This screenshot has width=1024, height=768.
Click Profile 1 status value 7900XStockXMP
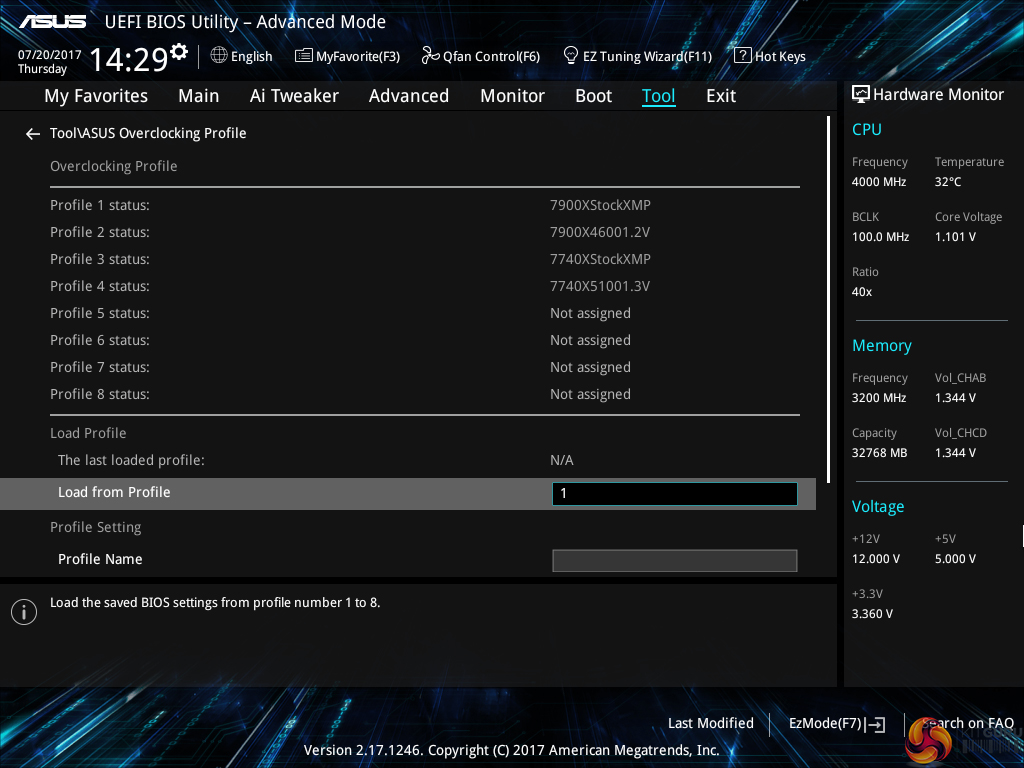click(x=600, y=205)
